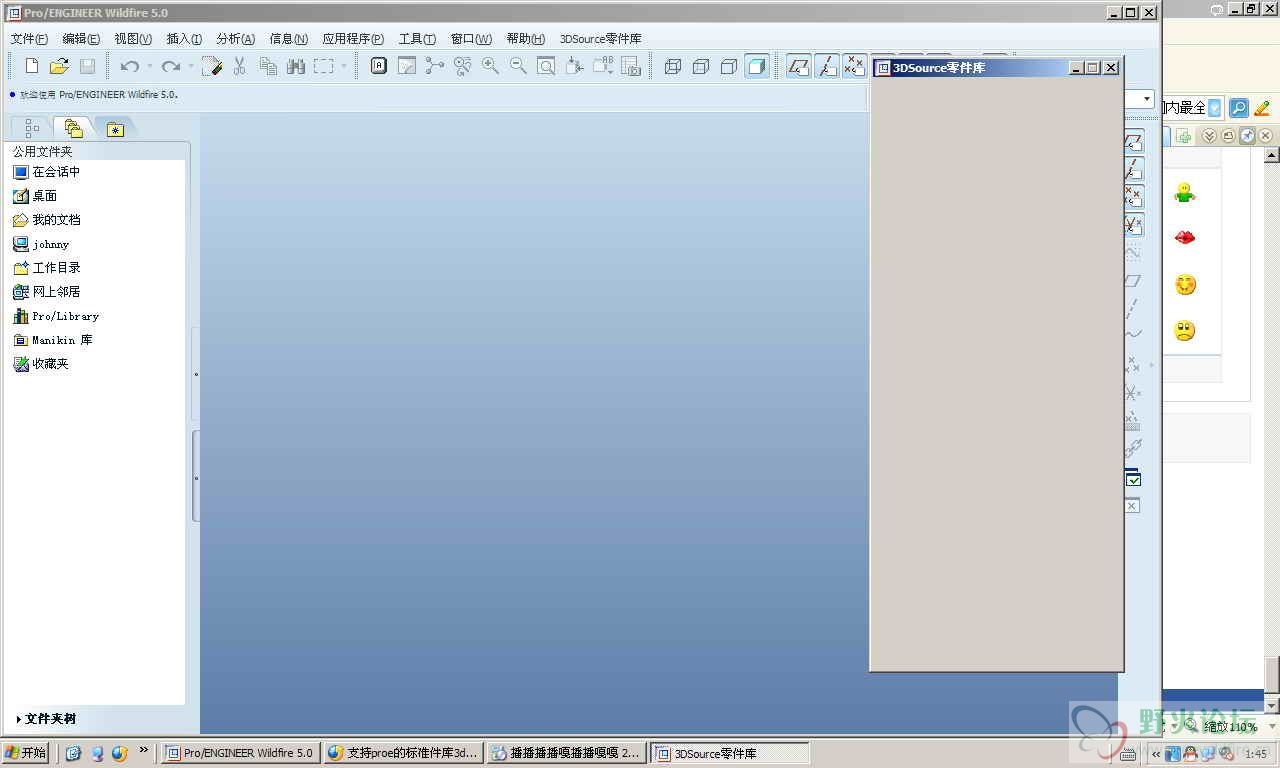The width and height of the screenshot is (1280, 768).
Task: Switch to No Hidden display style
Action: point(729,66)
